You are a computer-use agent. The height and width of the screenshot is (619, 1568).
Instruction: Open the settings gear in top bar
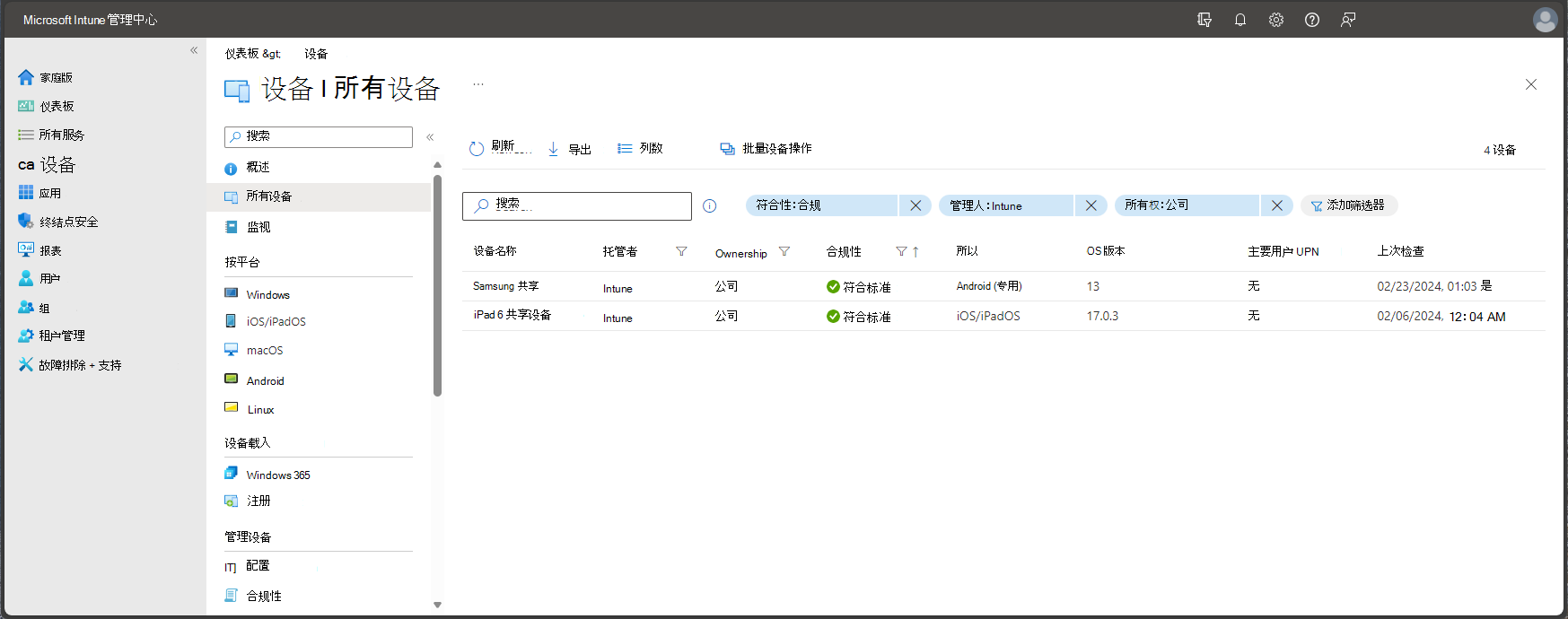pos(1275,20)
